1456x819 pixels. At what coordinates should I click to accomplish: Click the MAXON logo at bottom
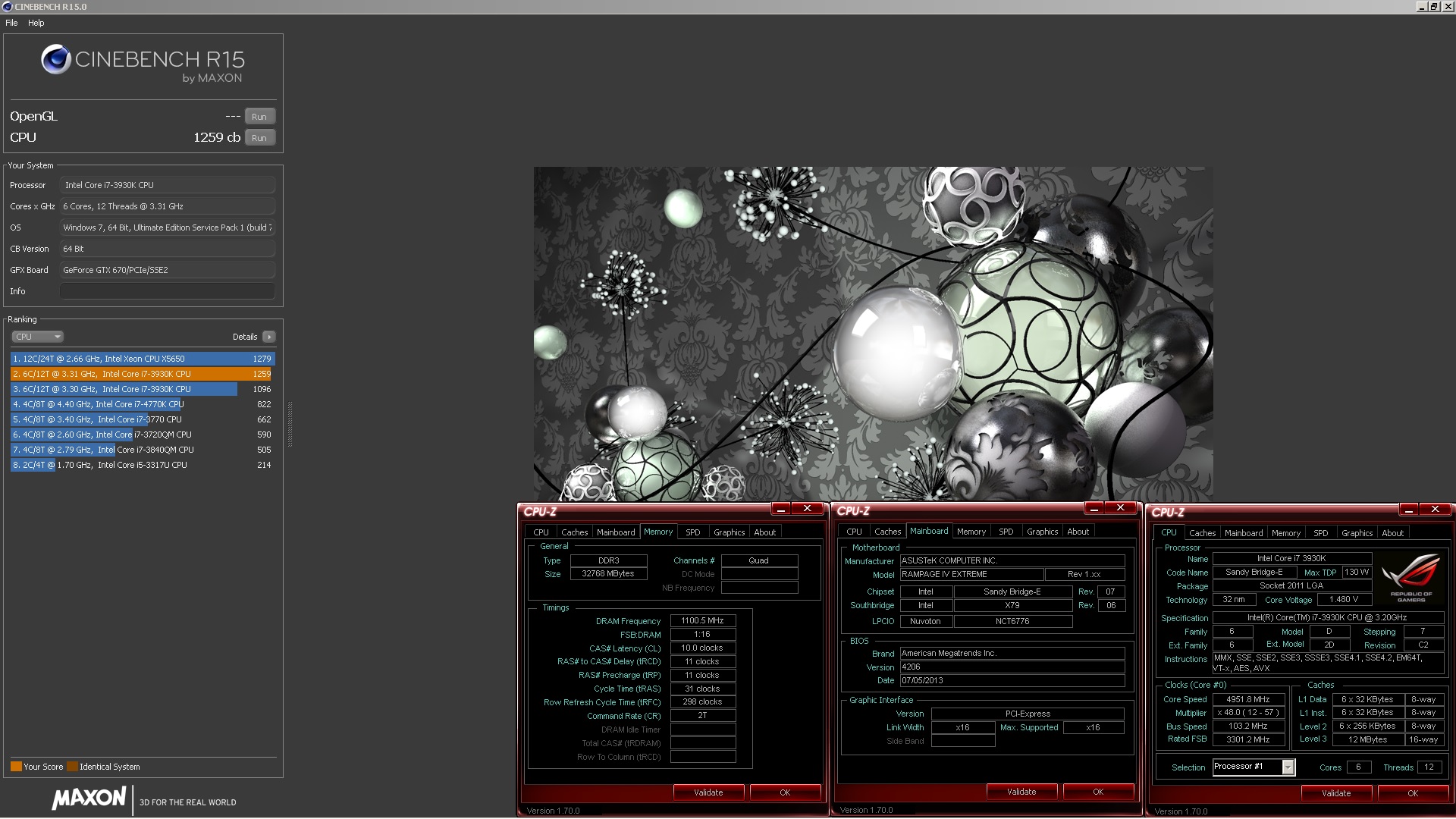point(89,798)
